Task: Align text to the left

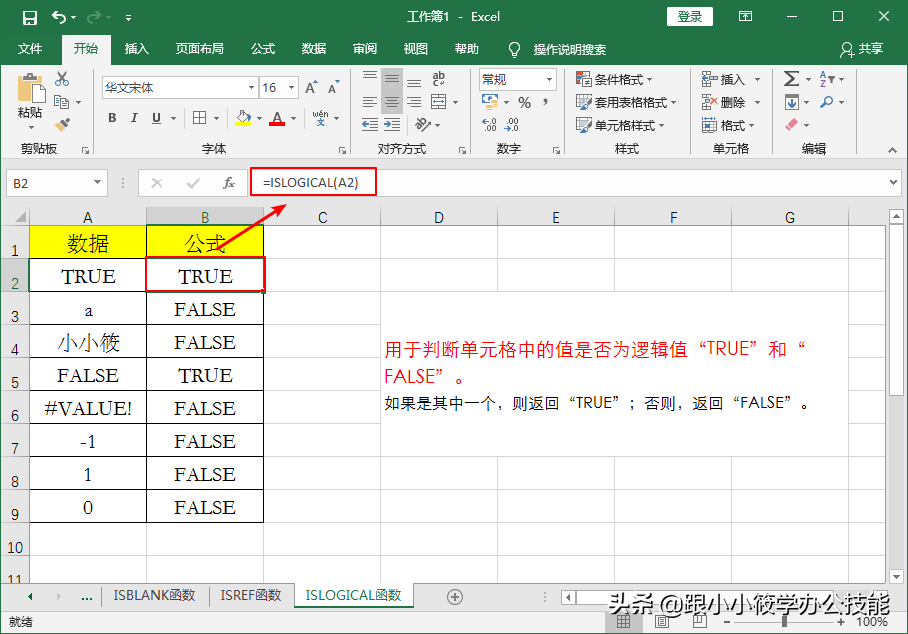Action: (x=369, y=102)
